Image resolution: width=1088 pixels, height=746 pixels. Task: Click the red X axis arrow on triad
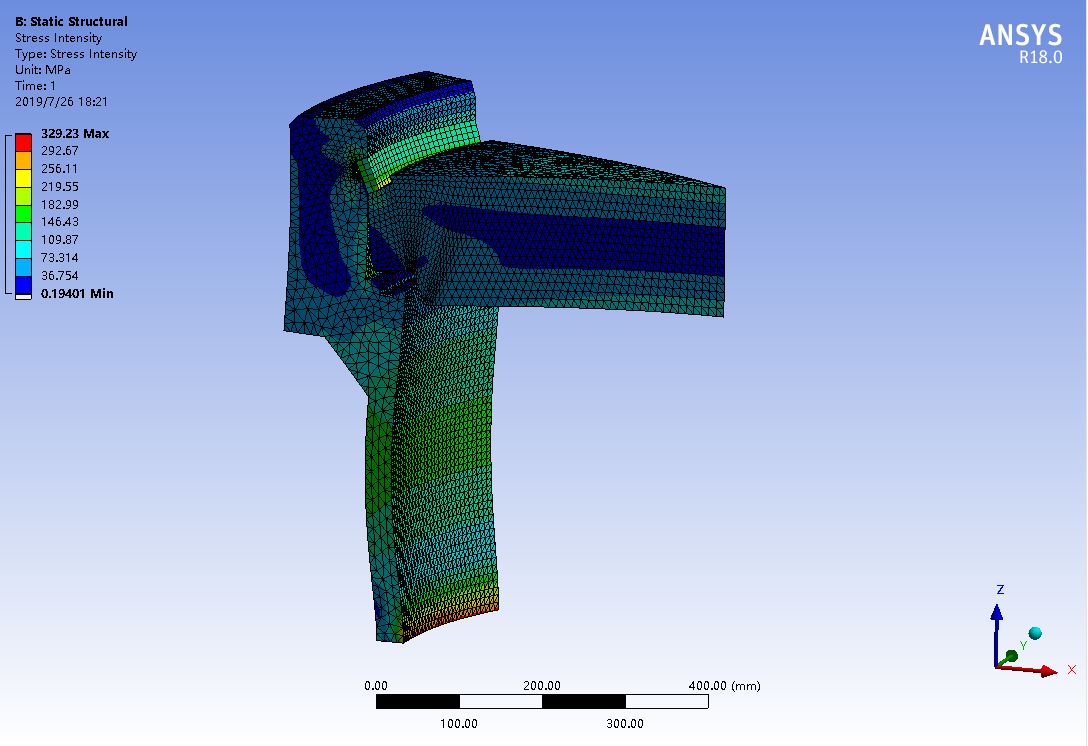click(x=1027, y=669)
